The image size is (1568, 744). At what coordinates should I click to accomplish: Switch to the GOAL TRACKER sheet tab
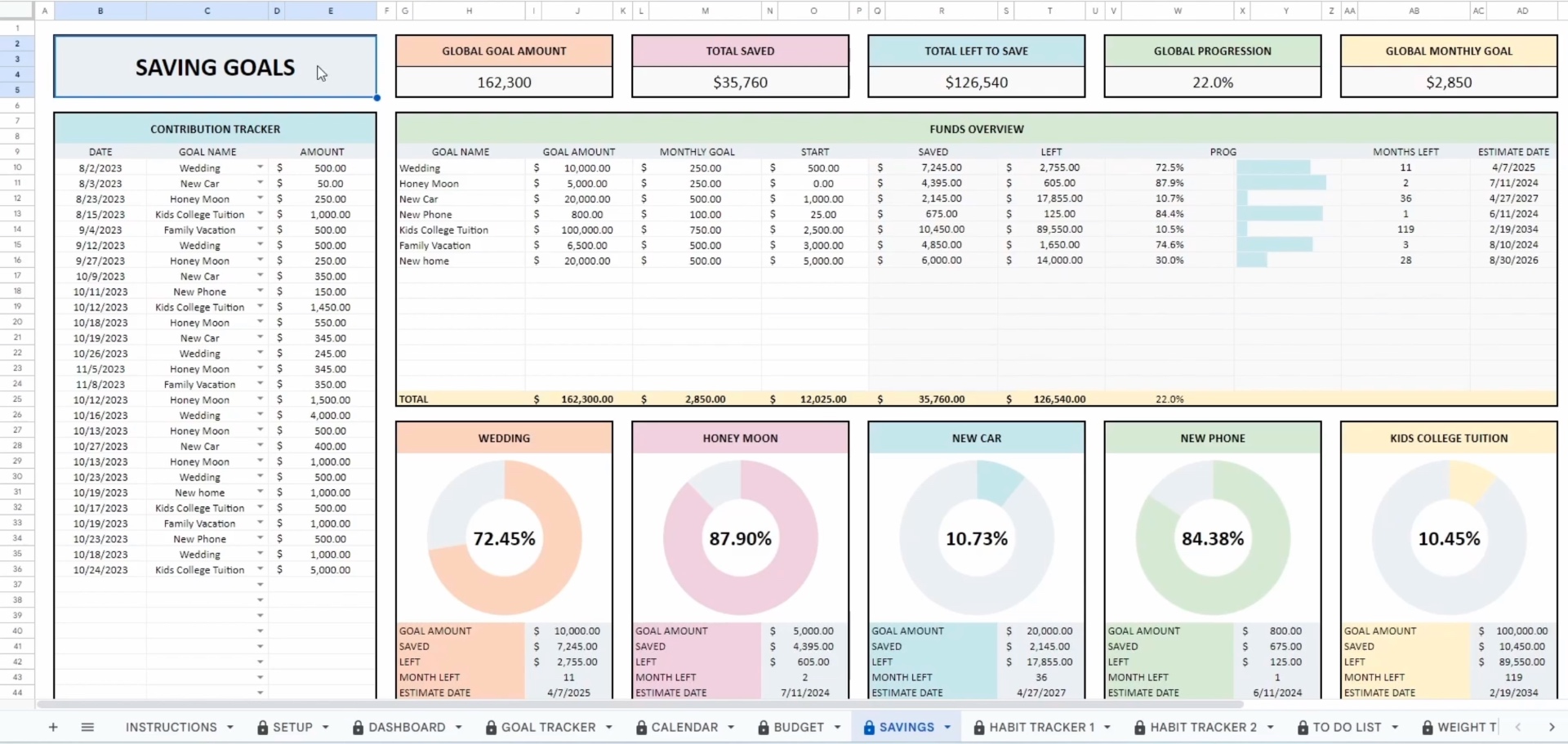click(548, 727)
